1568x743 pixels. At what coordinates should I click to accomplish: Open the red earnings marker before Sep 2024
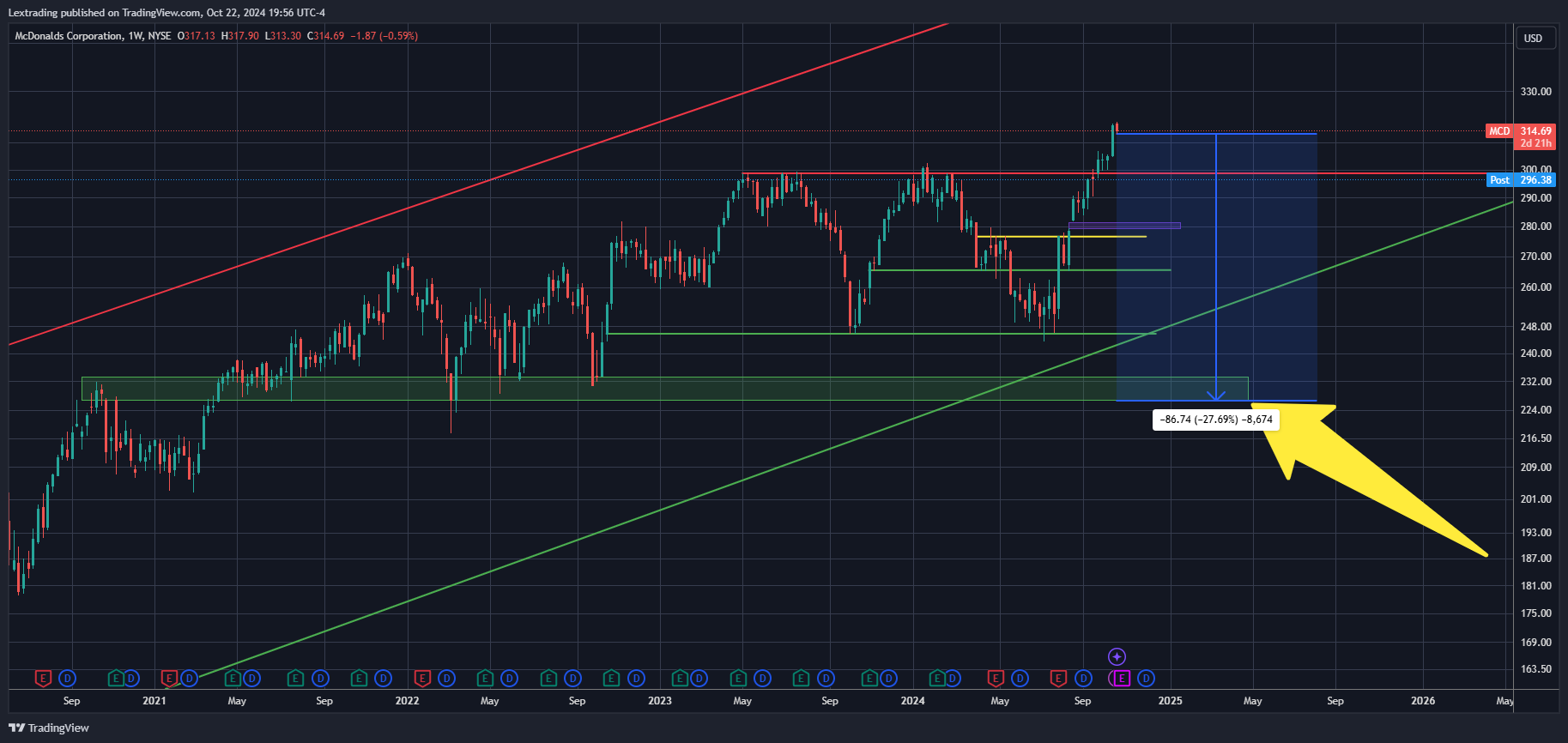(1059, 679)
